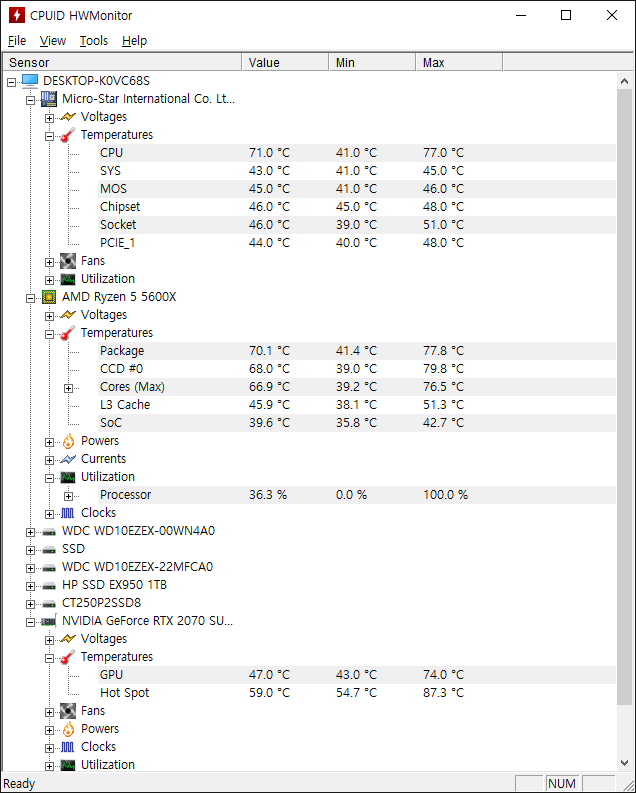Click the DESKTOP-K0VC68S computer icon
The width and height of the screenshot is (636, 793).
pos(30,80)
